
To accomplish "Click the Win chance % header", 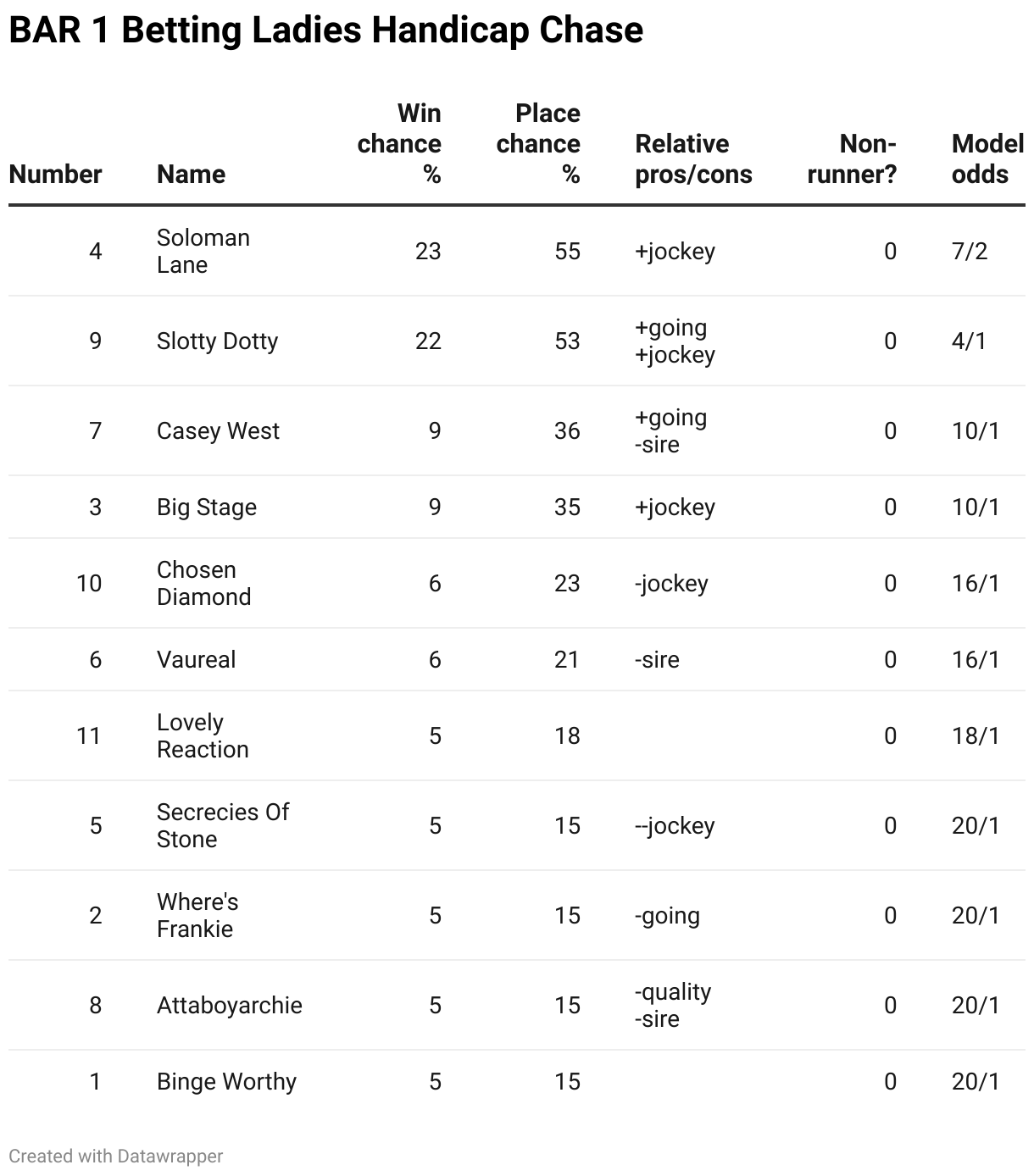I will (399, 143).
